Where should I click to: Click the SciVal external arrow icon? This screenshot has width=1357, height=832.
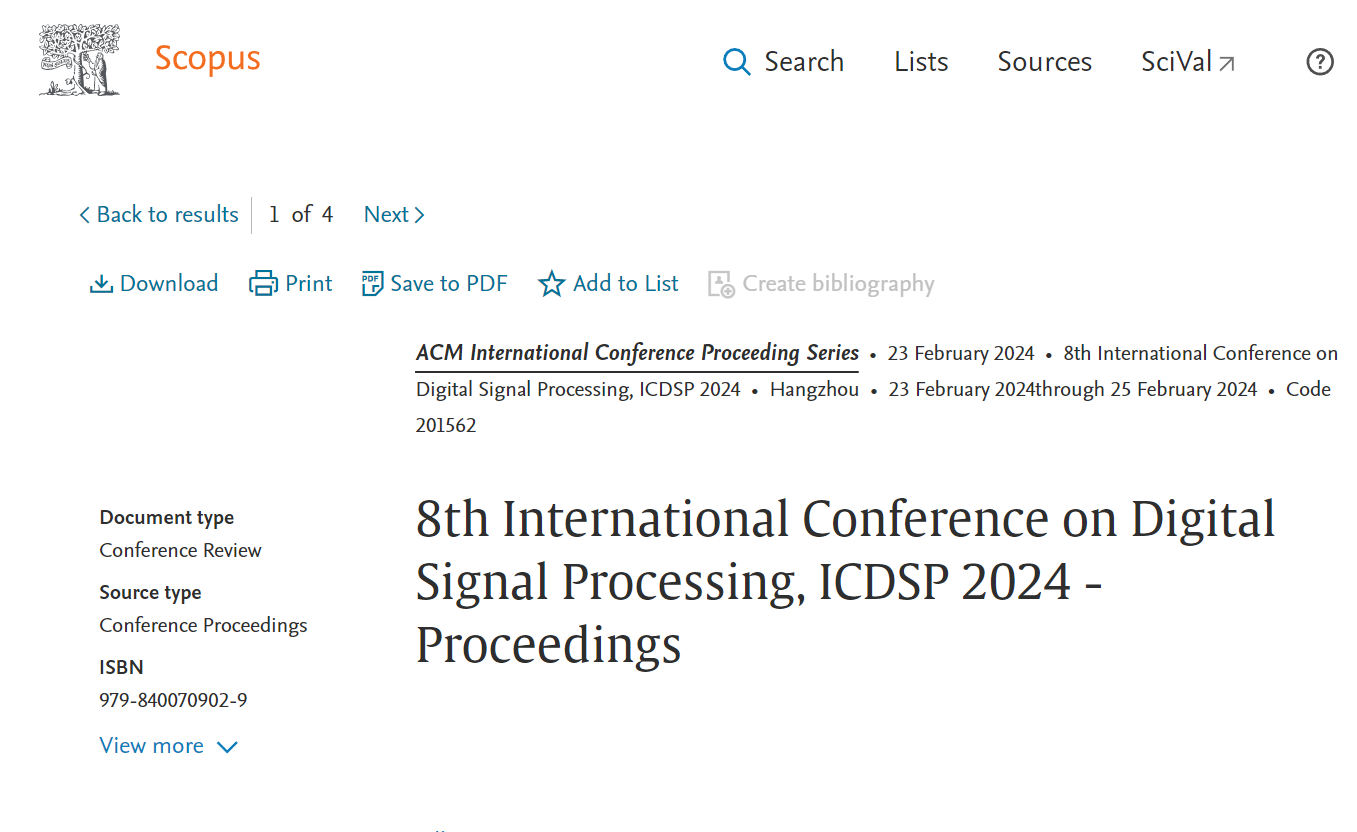coord(1227,64)
